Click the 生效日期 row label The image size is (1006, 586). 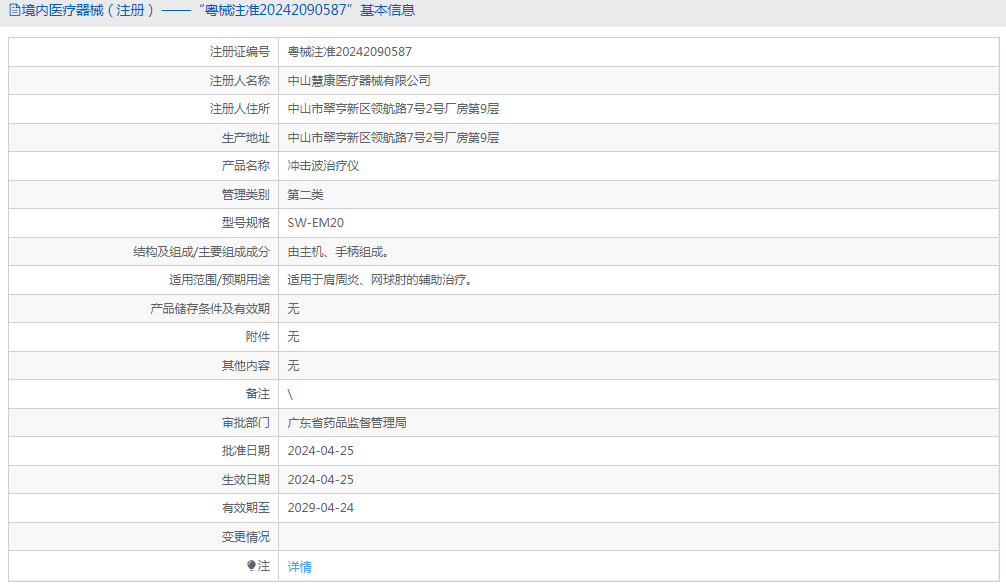pos(246,480)
